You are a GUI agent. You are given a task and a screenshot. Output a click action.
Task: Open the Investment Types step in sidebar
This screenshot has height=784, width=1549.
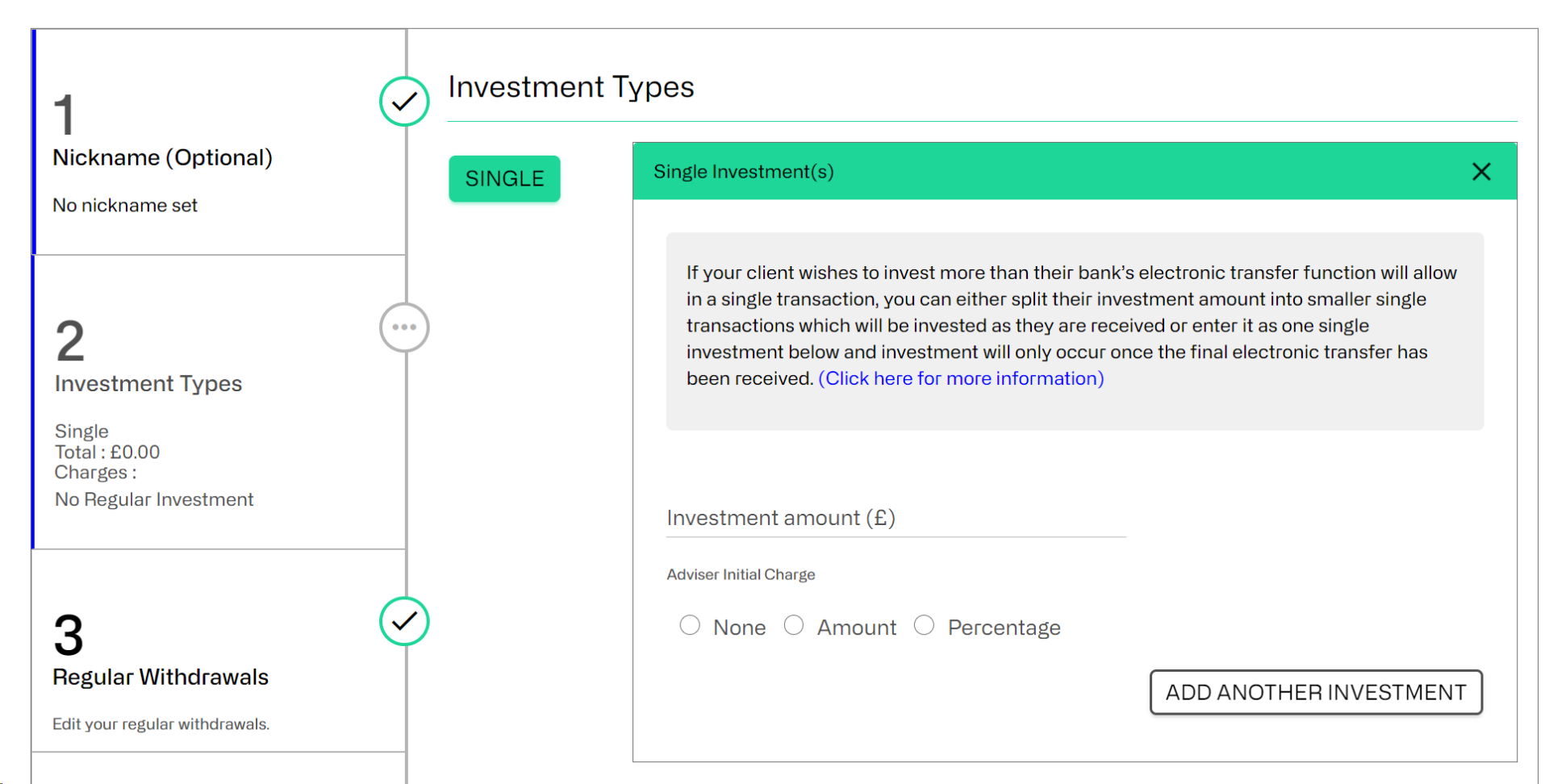(x=148, y=384)
